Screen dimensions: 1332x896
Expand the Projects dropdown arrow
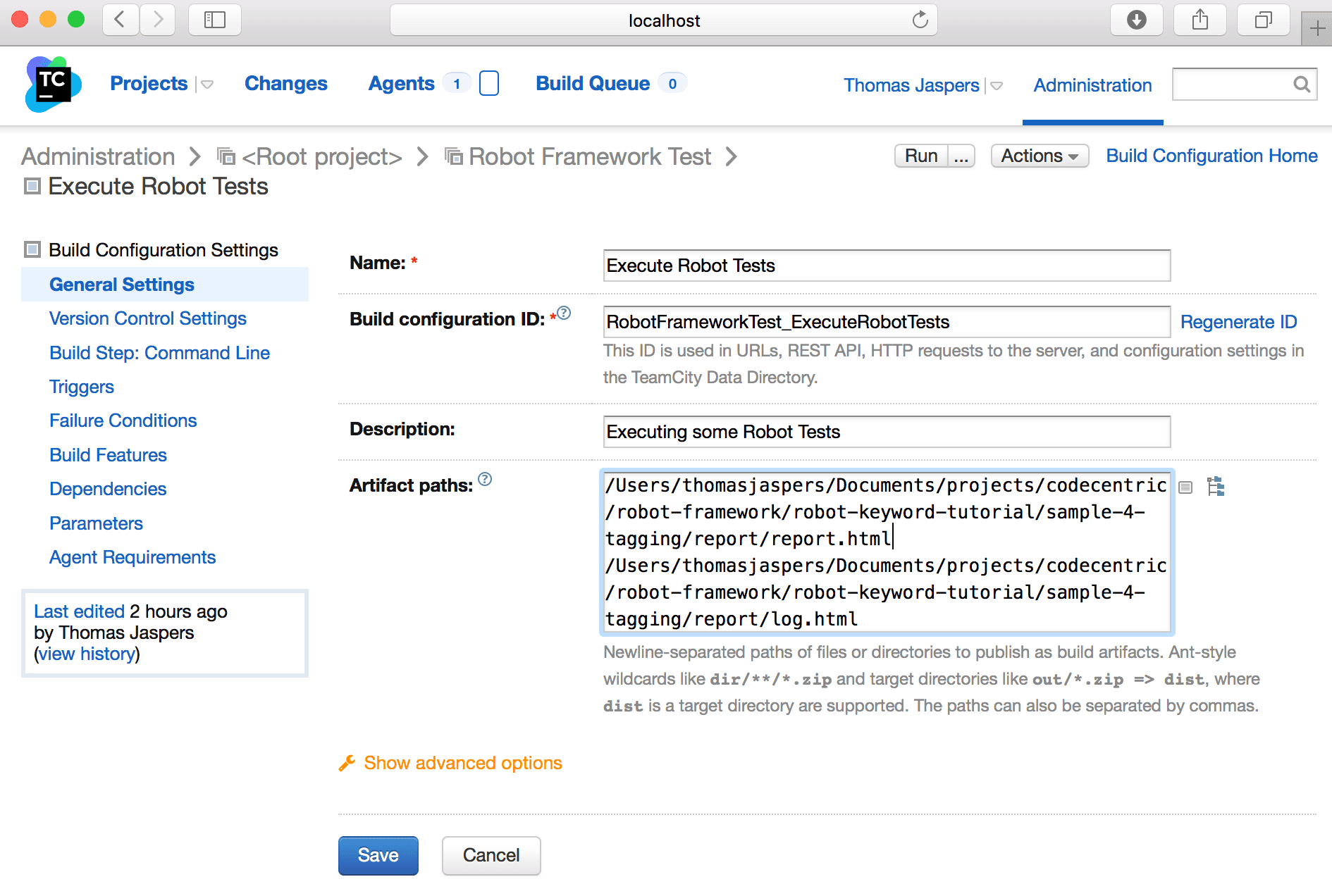[x=207, y=85]
